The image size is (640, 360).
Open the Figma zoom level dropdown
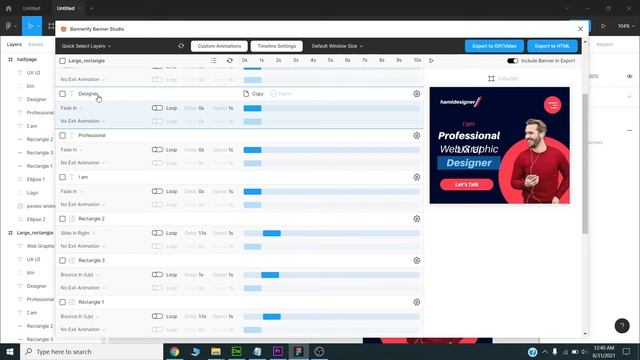point(626,26)
